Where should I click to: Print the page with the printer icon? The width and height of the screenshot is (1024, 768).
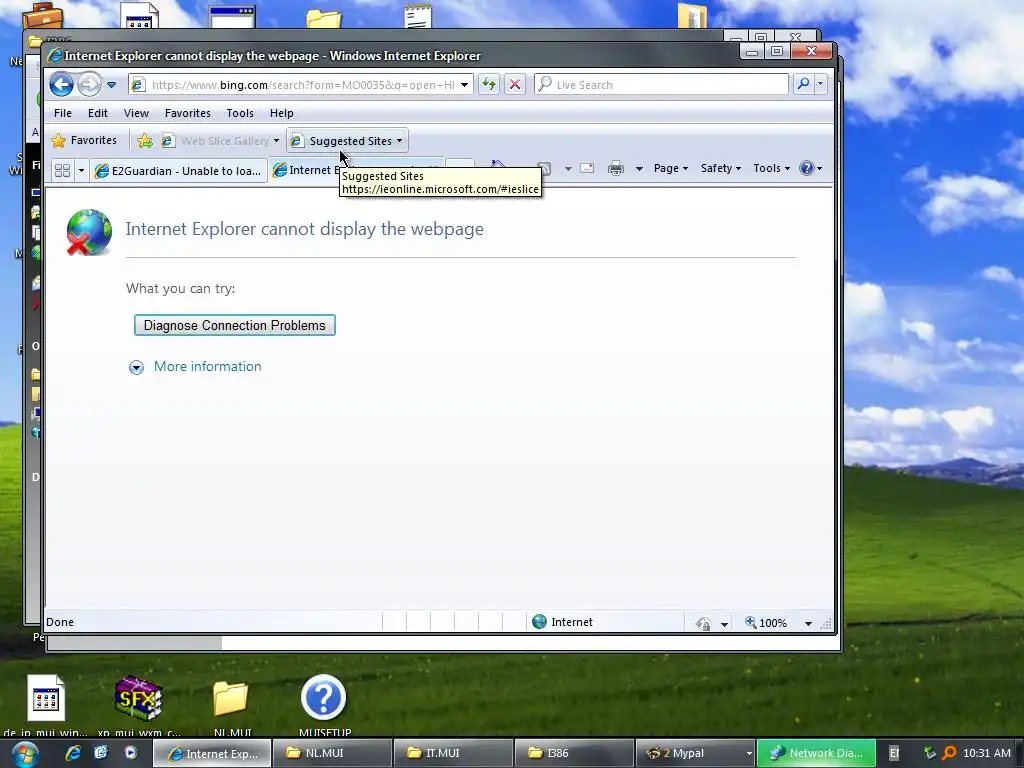pos(616,168)
